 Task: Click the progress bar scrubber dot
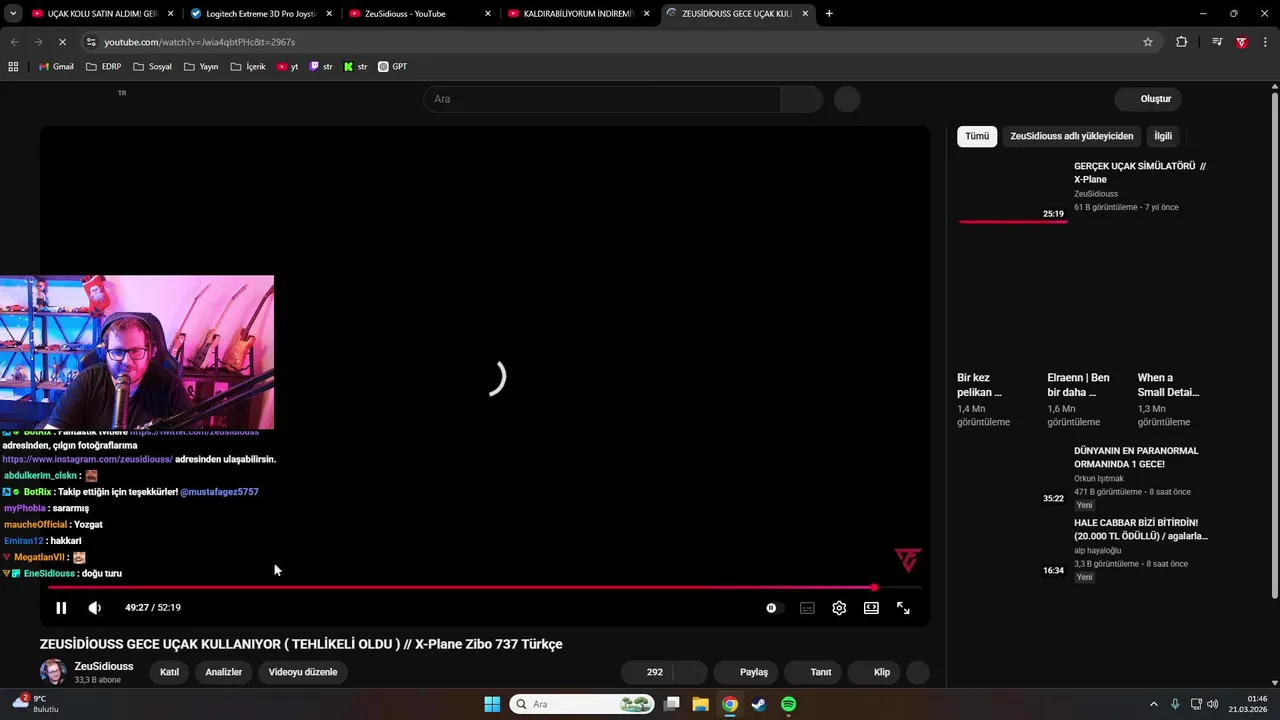point(874,587)
